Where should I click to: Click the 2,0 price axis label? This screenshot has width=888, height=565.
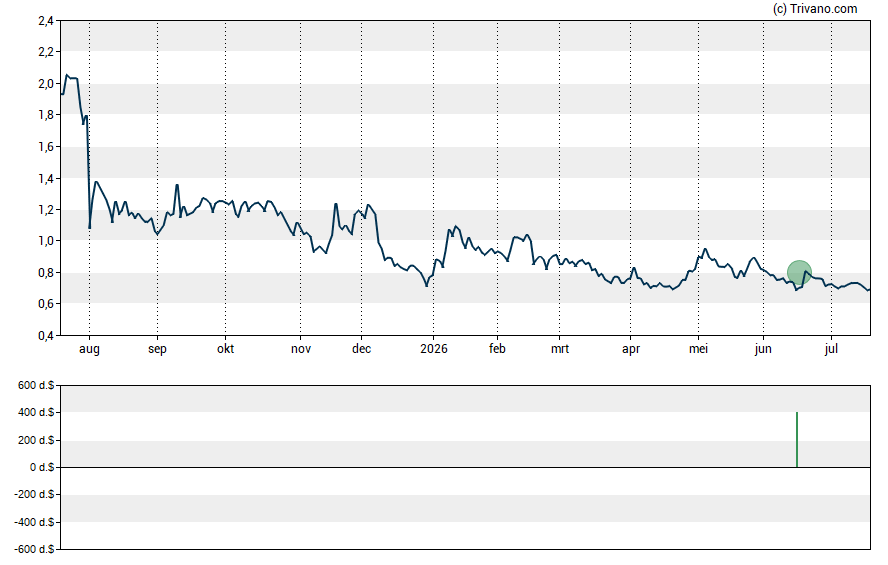click(x=46, y=84)
